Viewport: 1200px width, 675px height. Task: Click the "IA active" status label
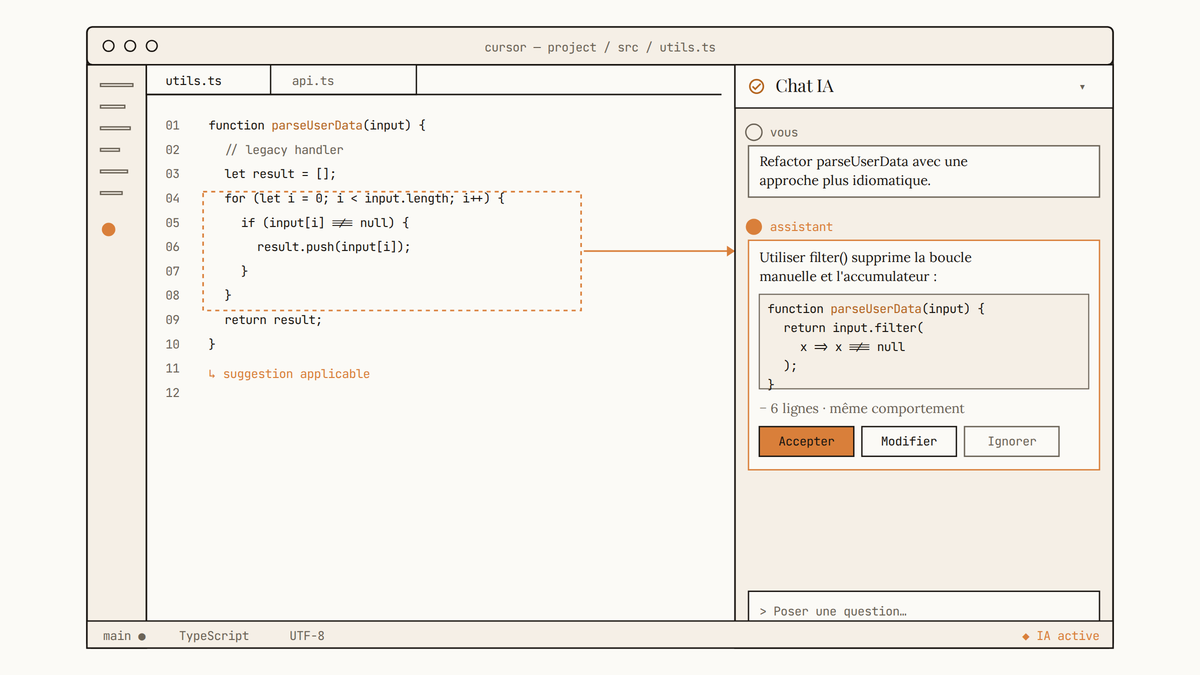tap(1068, 636)
